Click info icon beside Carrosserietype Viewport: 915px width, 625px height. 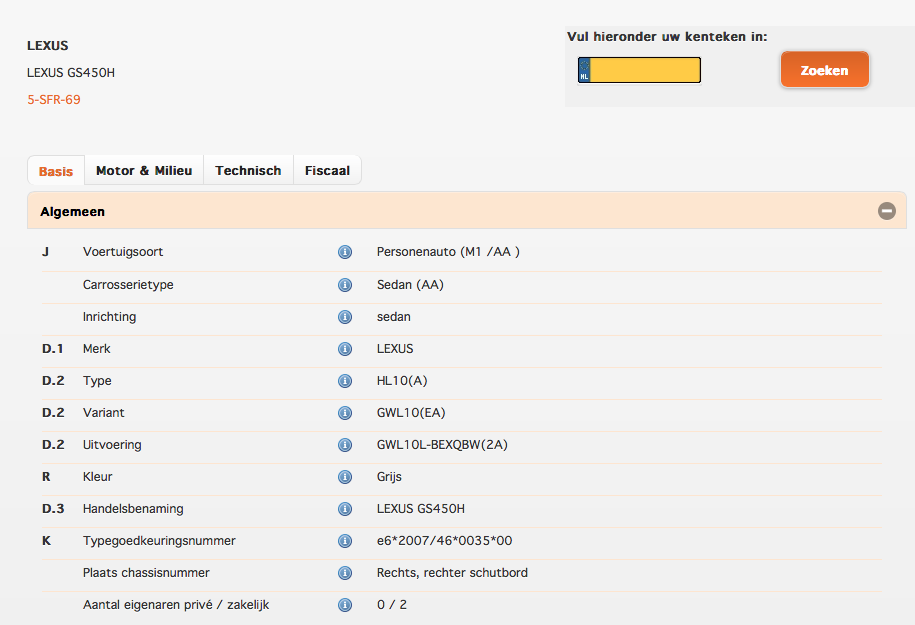click(x=345, y=285)
